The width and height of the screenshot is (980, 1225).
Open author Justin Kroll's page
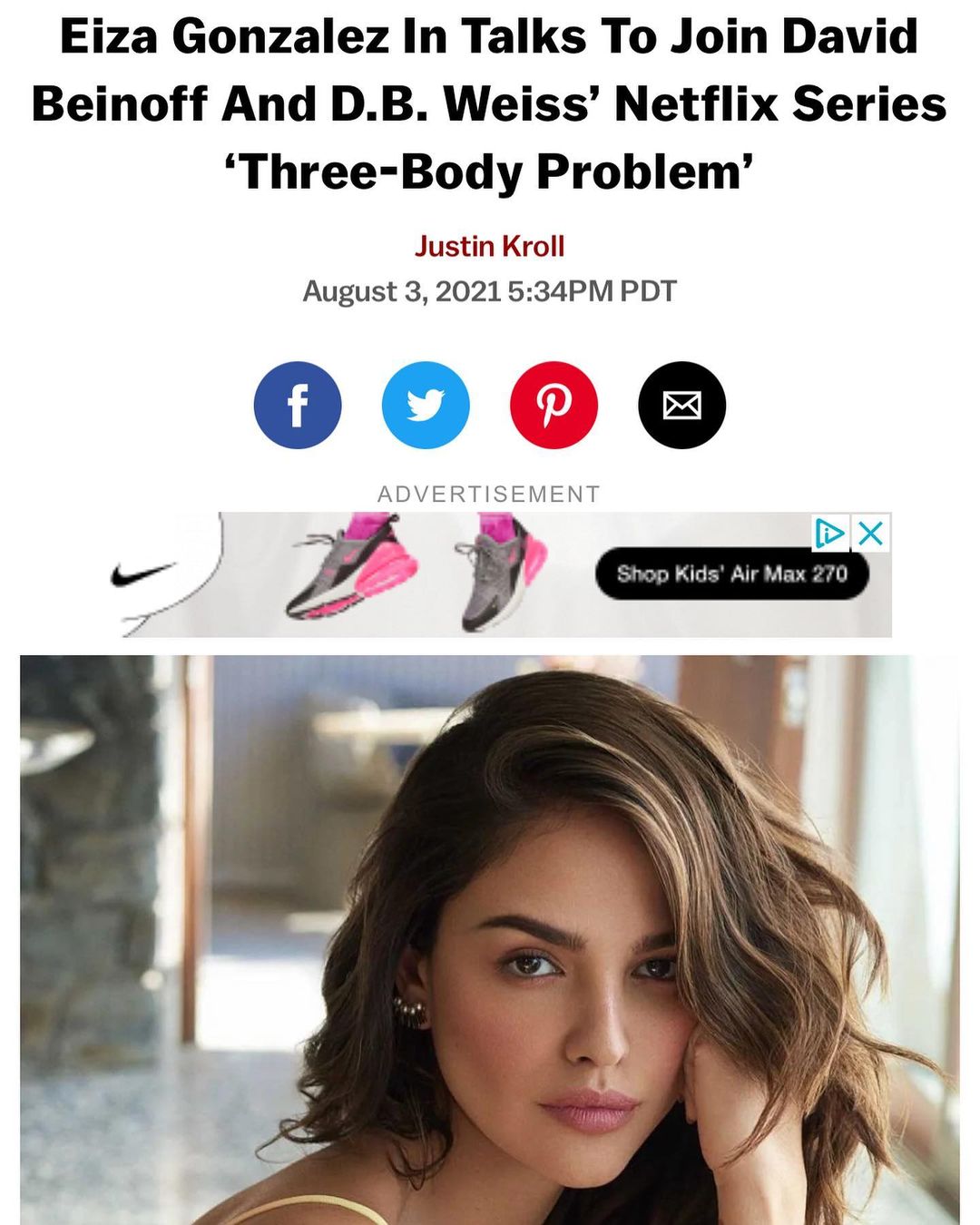(490, 246)
